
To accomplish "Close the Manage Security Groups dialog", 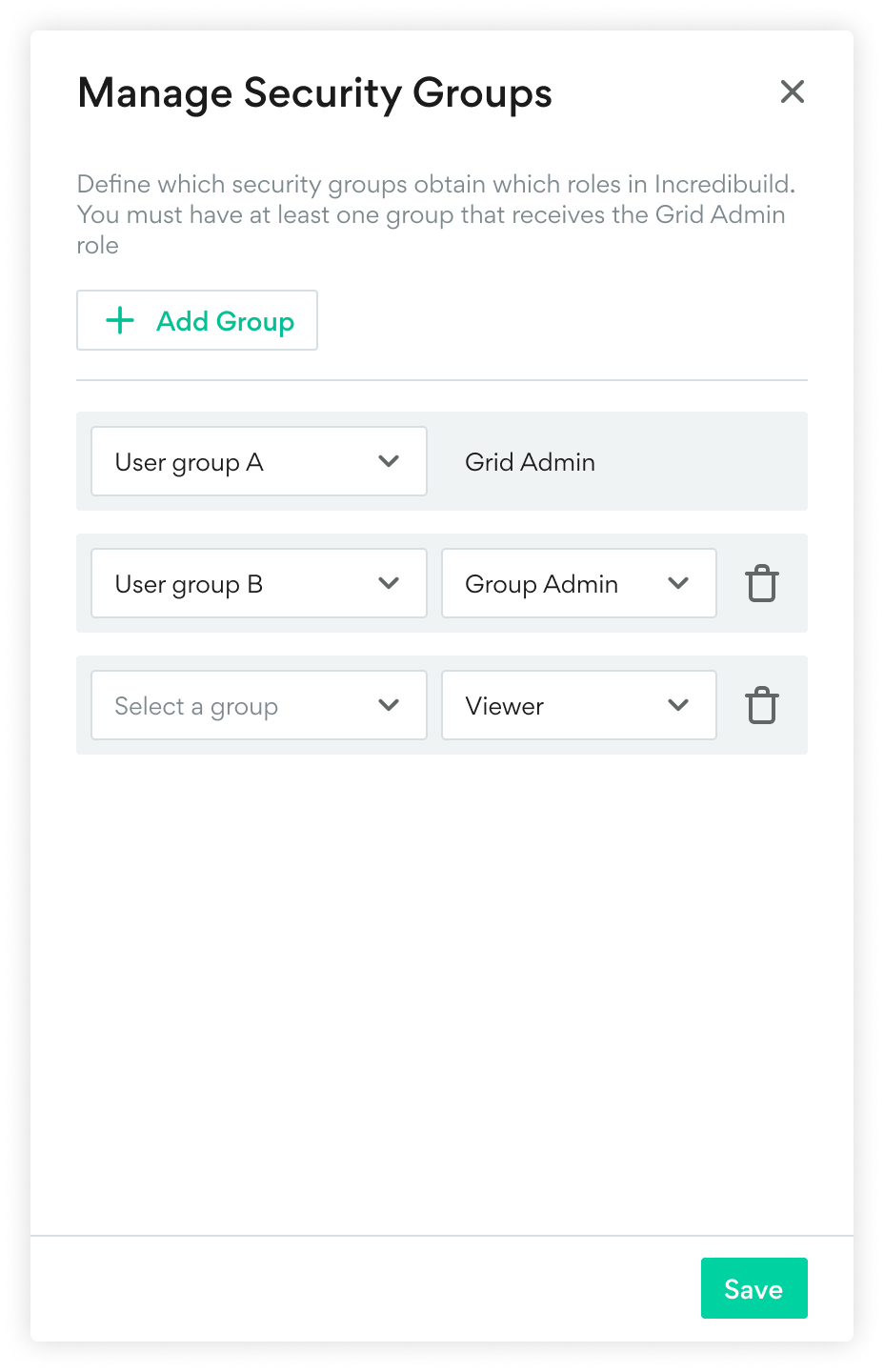I will coord(792,91).
